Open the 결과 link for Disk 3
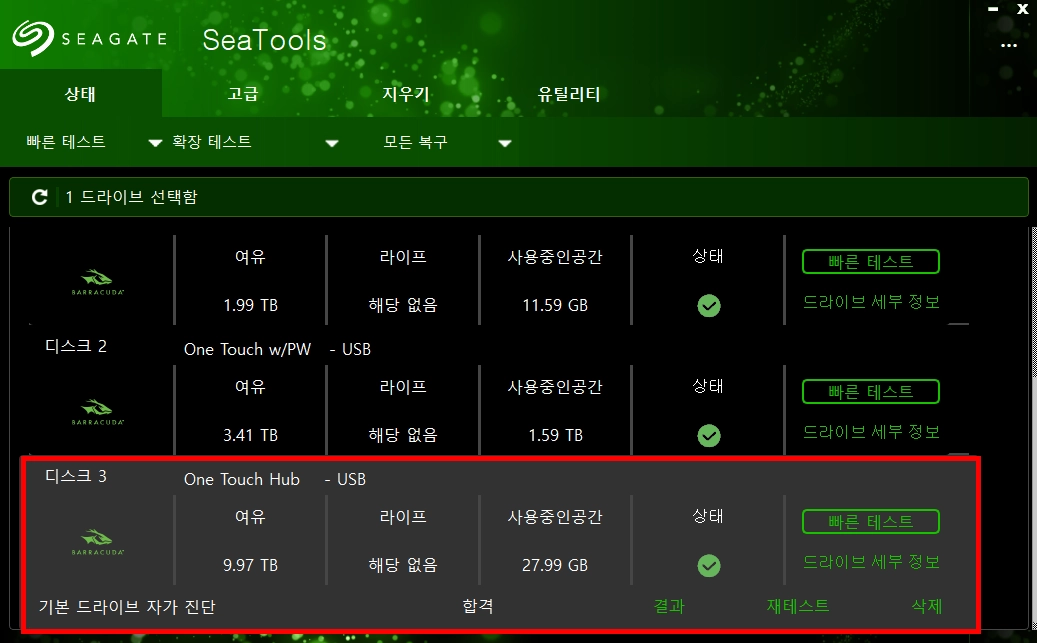The width and height of the screenshot is (1037, 643). point(669,606)
